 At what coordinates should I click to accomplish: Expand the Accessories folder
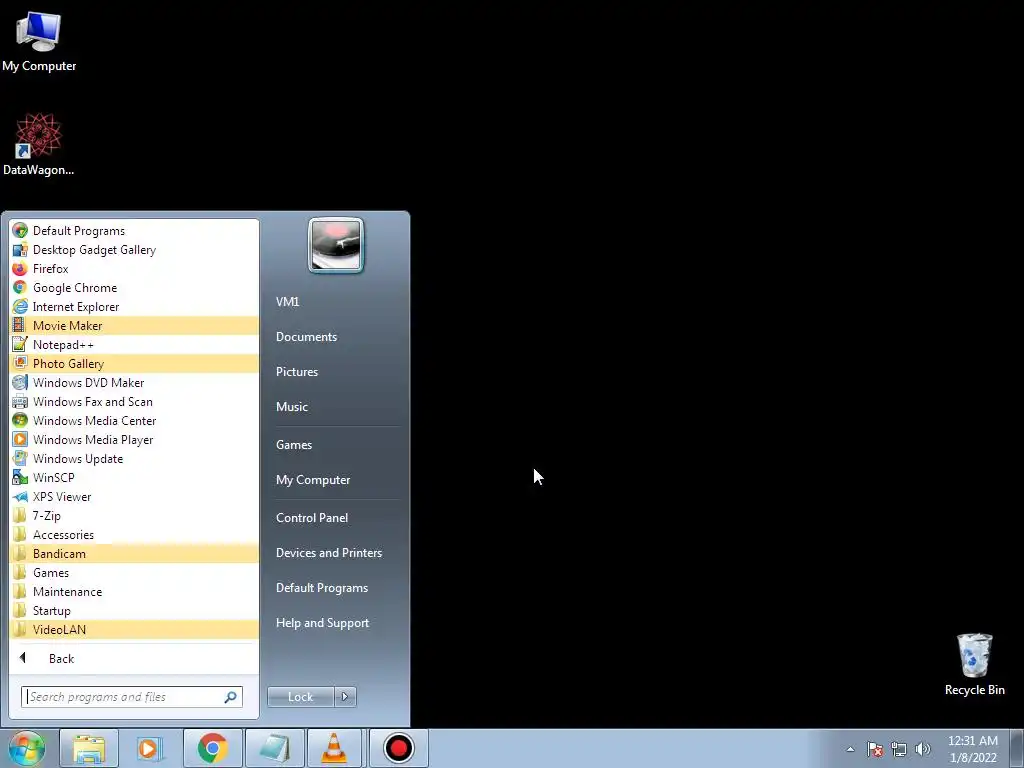click(x=135, y=534)
